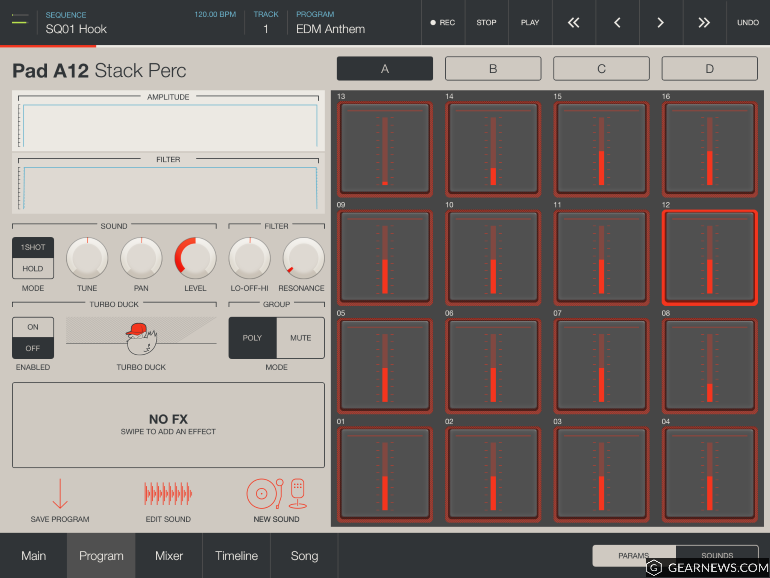Click the 120.00 BPM tempo value
The height and width of the screenshot is (578, 770).
(x=215, y=15)
